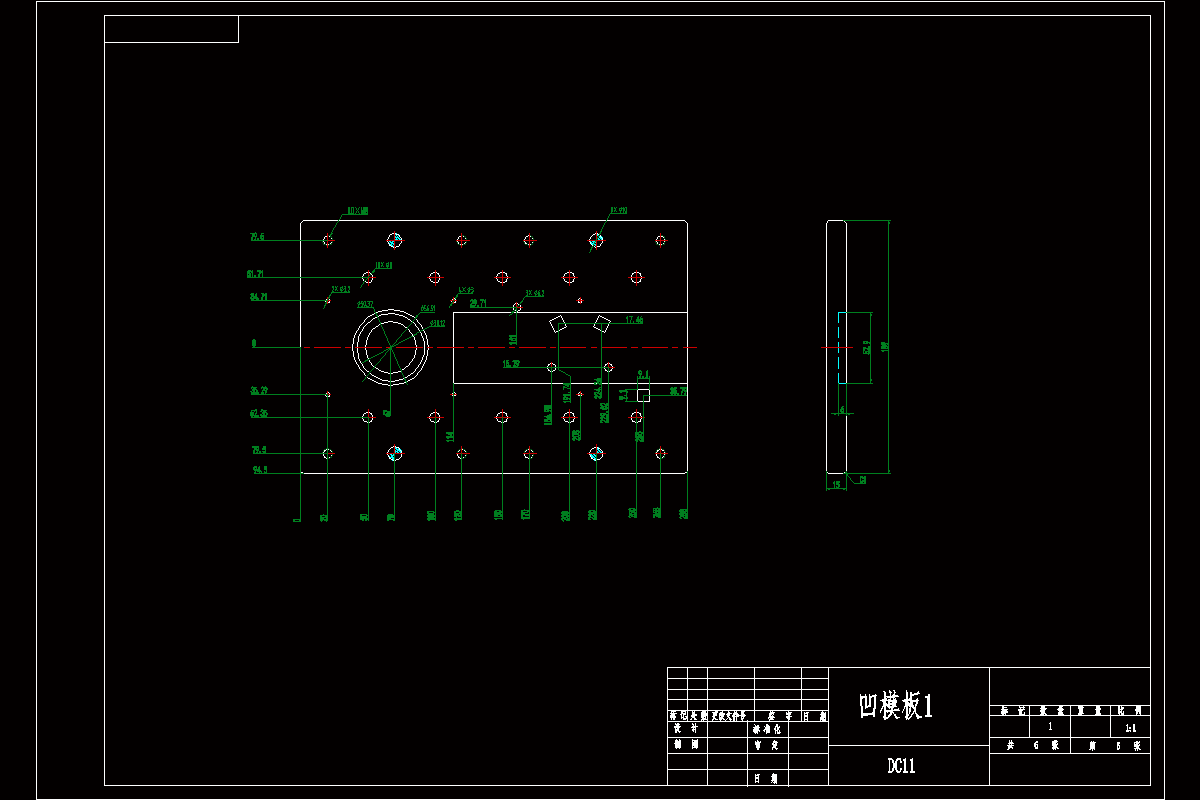Click the drawing title 凹模板1

(896, 706)
